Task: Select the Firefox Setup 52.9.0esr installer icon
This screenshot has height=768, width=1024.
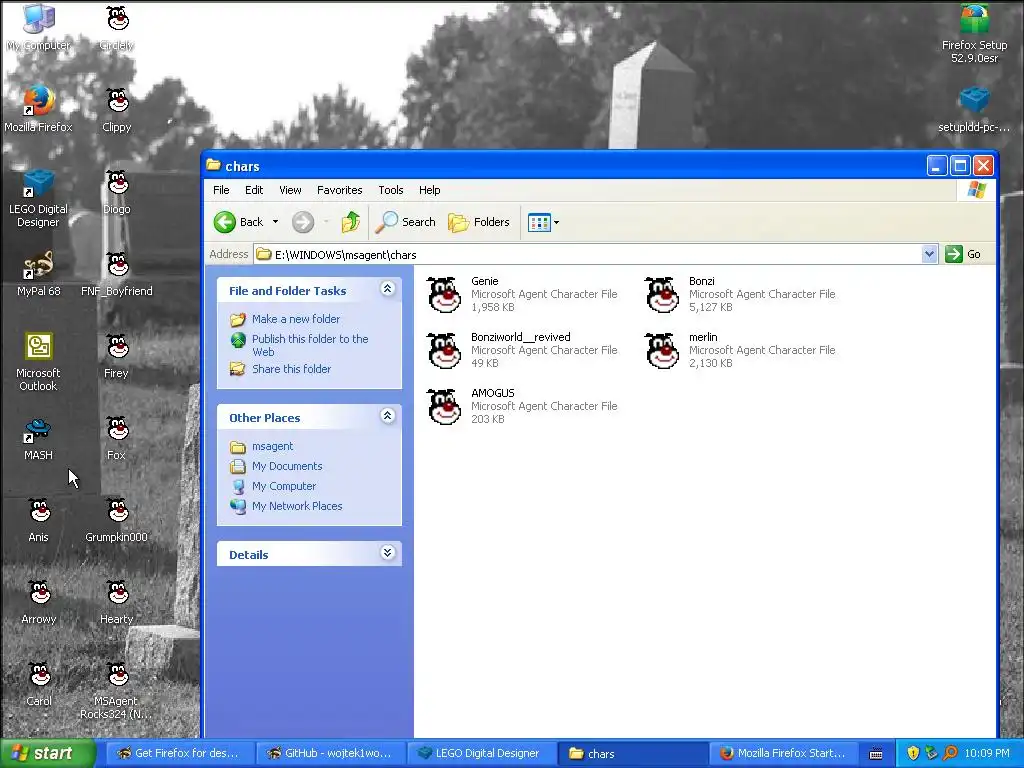Action: 974,34
